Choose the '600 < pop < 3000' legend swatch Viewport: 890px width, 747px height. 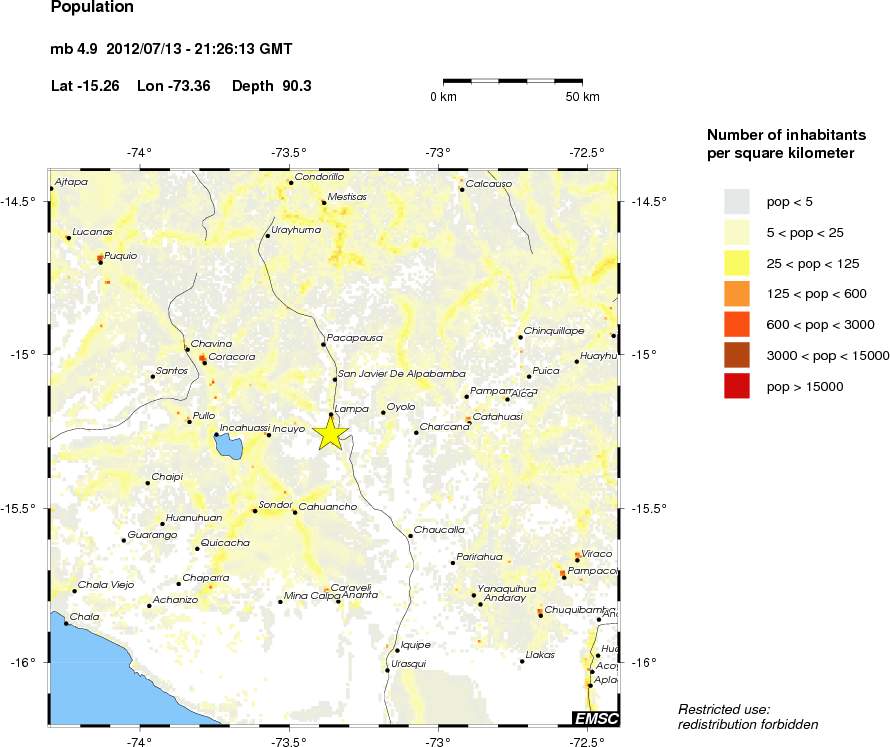[736, 324]
